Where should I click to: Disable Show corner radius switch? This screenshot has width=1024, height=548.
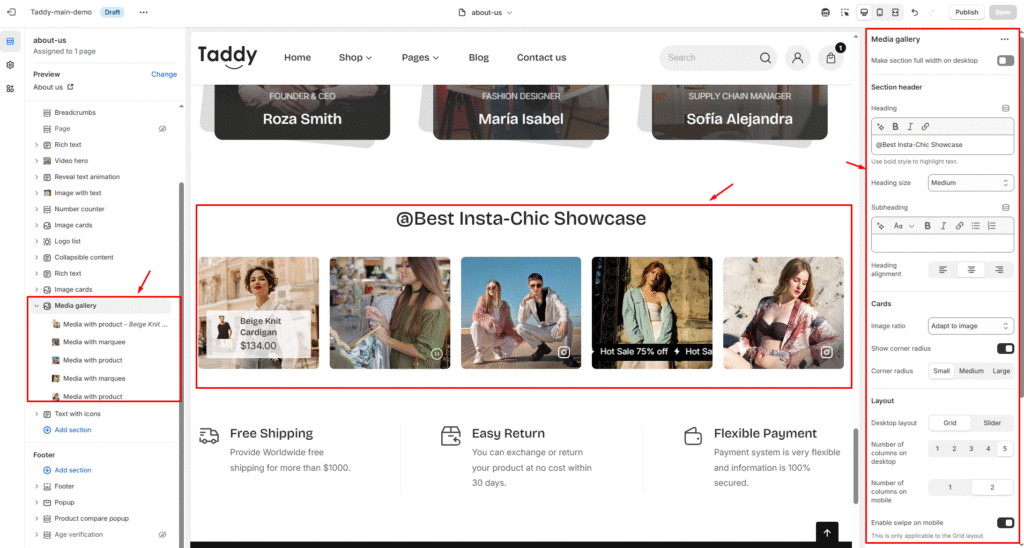pyautogui.click(x=1005, y=348)
